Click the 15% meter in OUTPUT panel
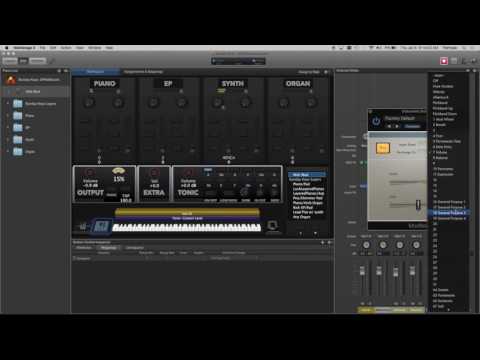The width and height of the screenshot is (480, 360). tap(119, 176)
